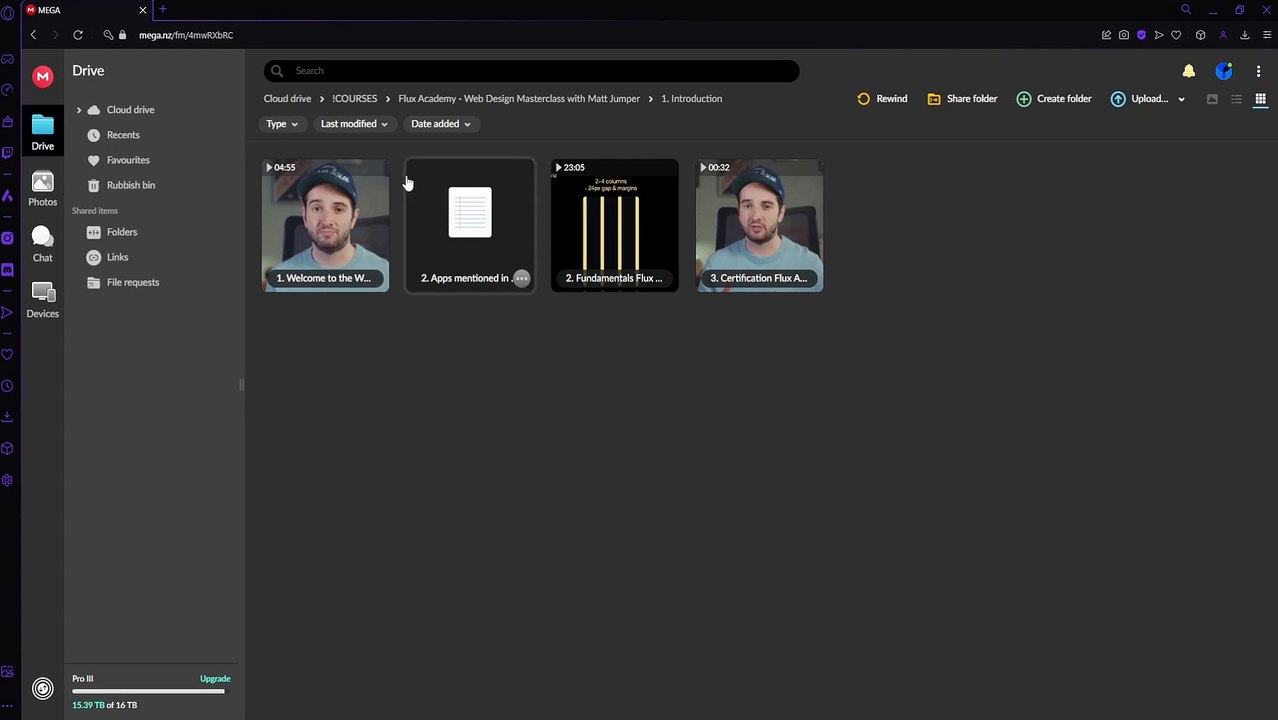The width and height of the screenshot is (1278, 720).
Task: Open the Chat section
Action: (42, 244)
